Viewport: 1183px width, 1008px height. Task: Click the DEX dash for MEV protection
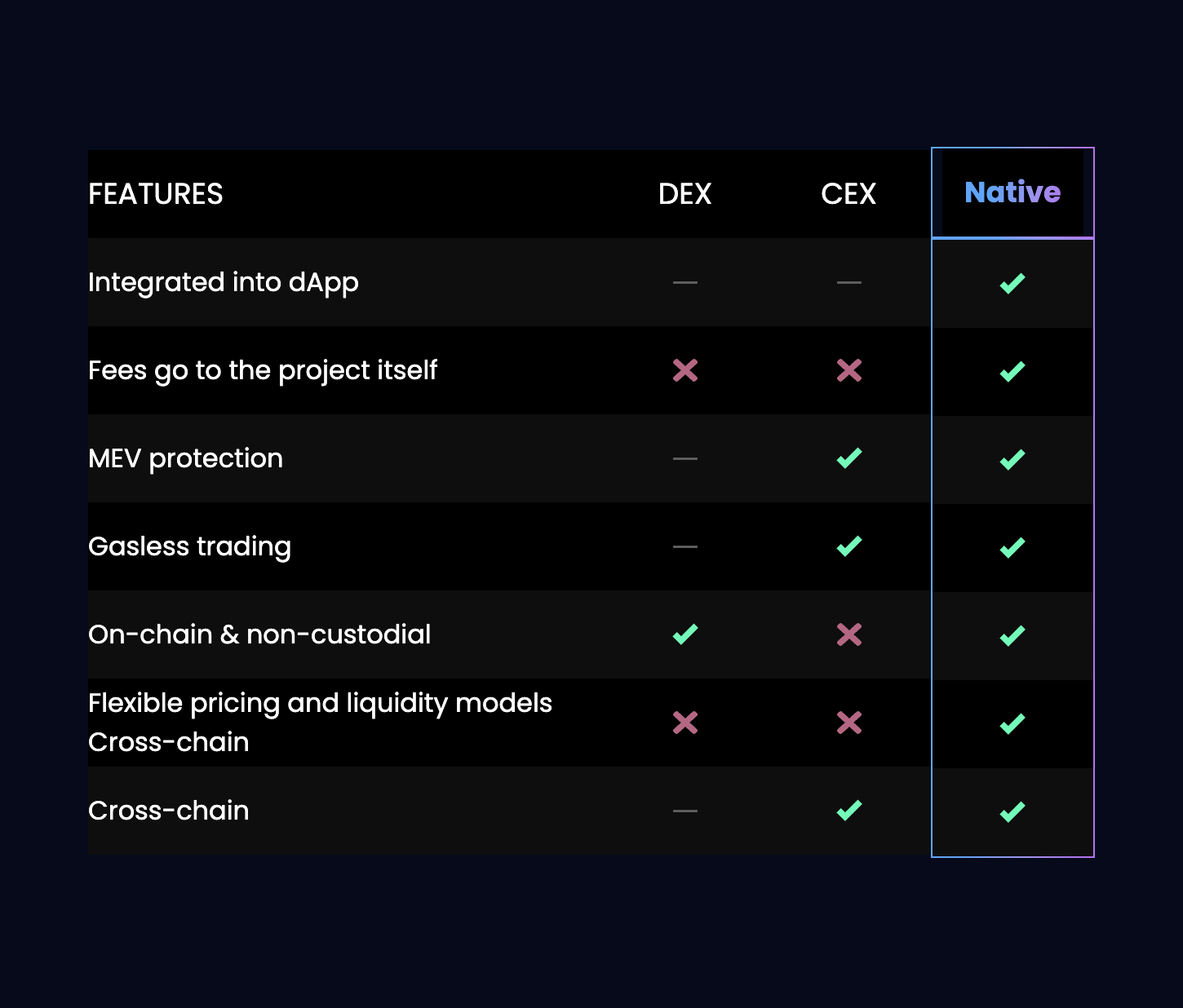[685, 459]
